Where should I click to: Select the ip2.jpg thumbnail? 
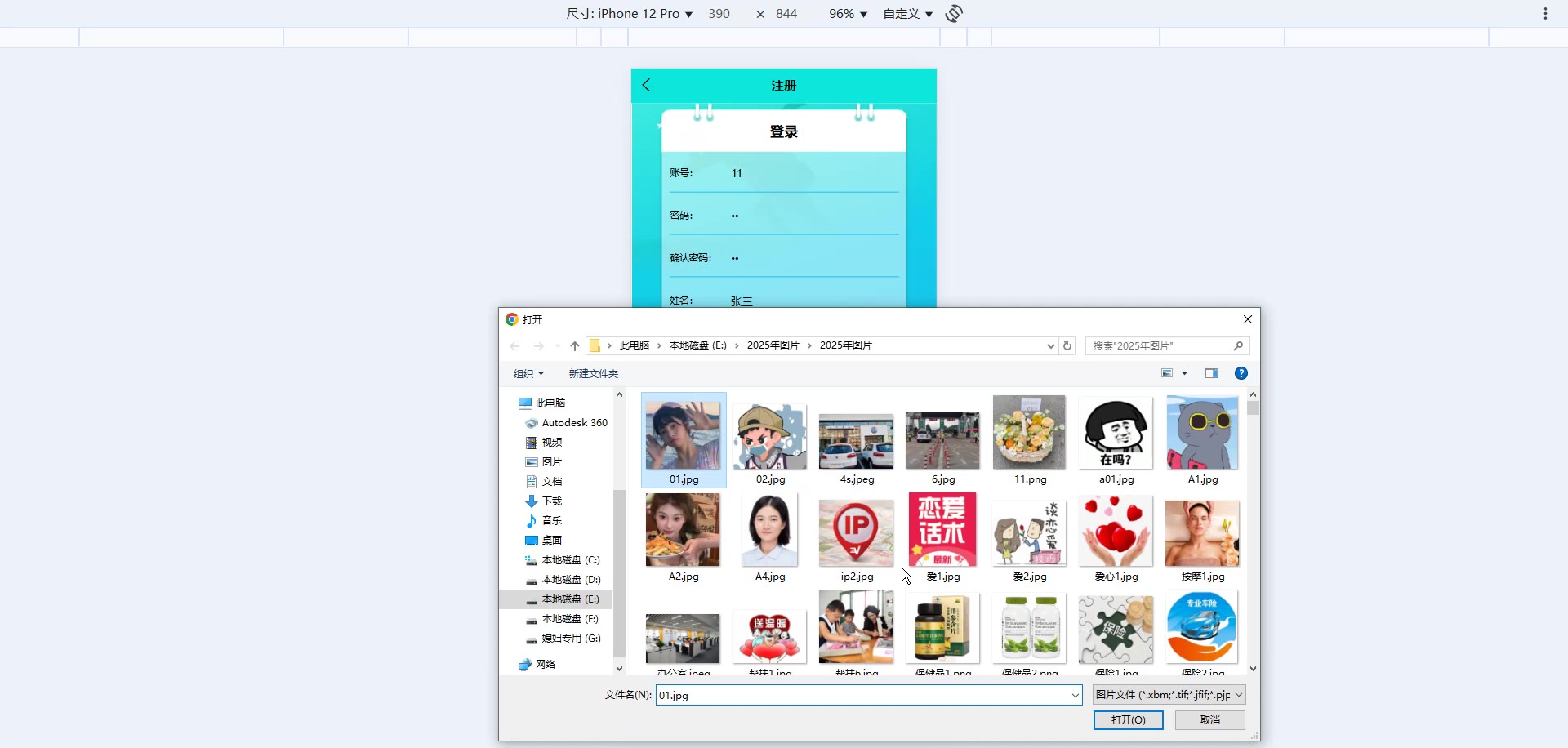click(857, 533)
